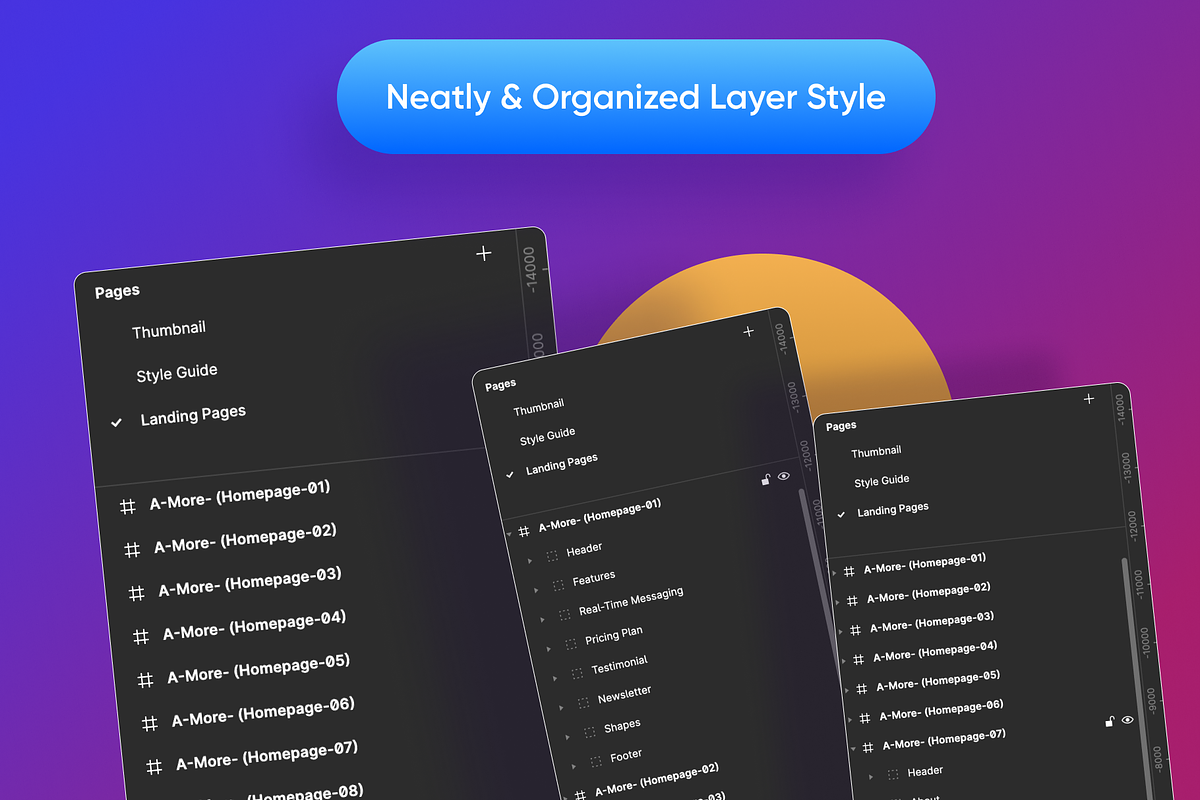Click the Features group icon in middle panel

pos(558,584)
